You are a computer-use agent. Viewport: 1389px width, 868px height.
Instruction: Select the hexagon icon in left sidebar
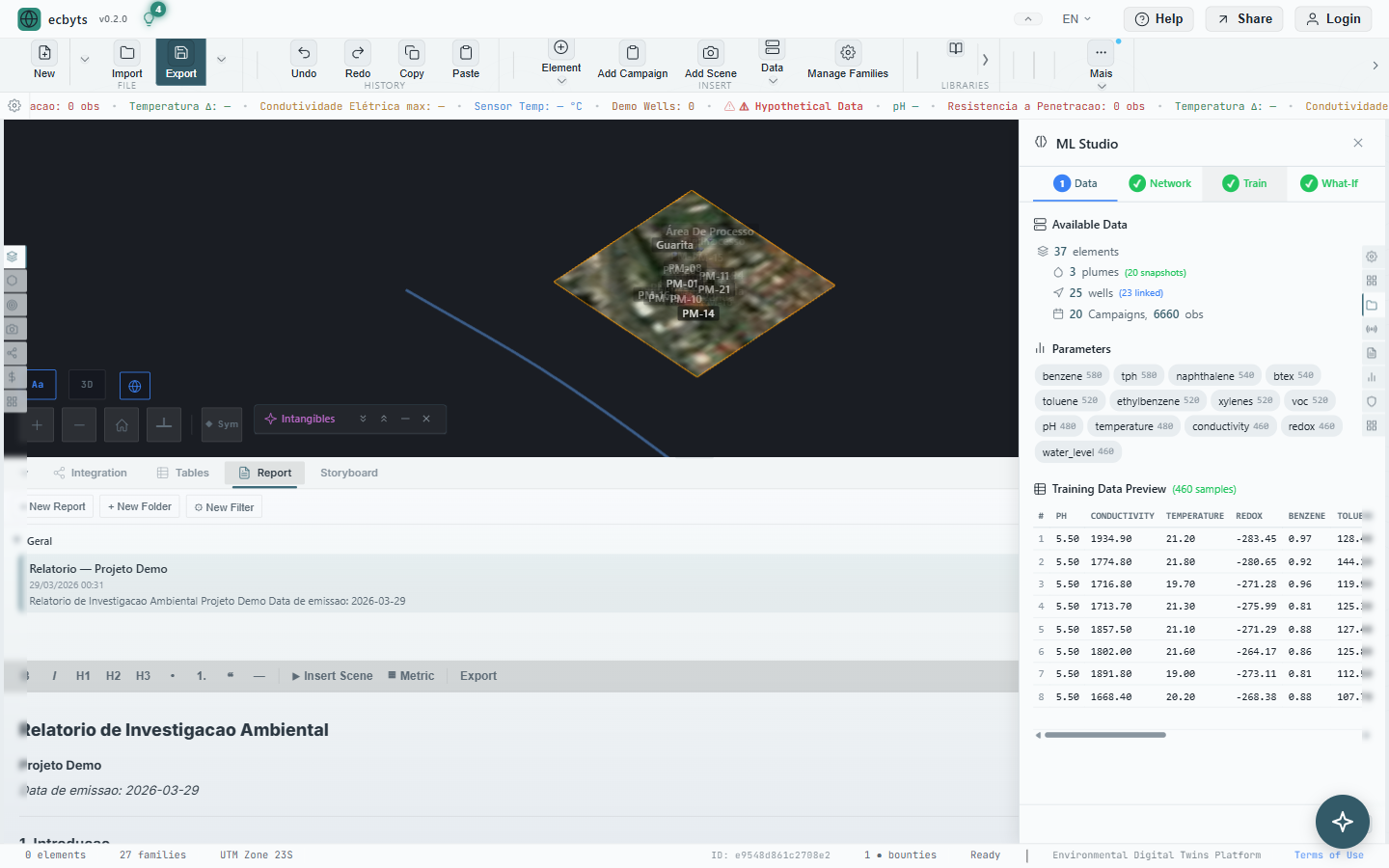point(13,281)
